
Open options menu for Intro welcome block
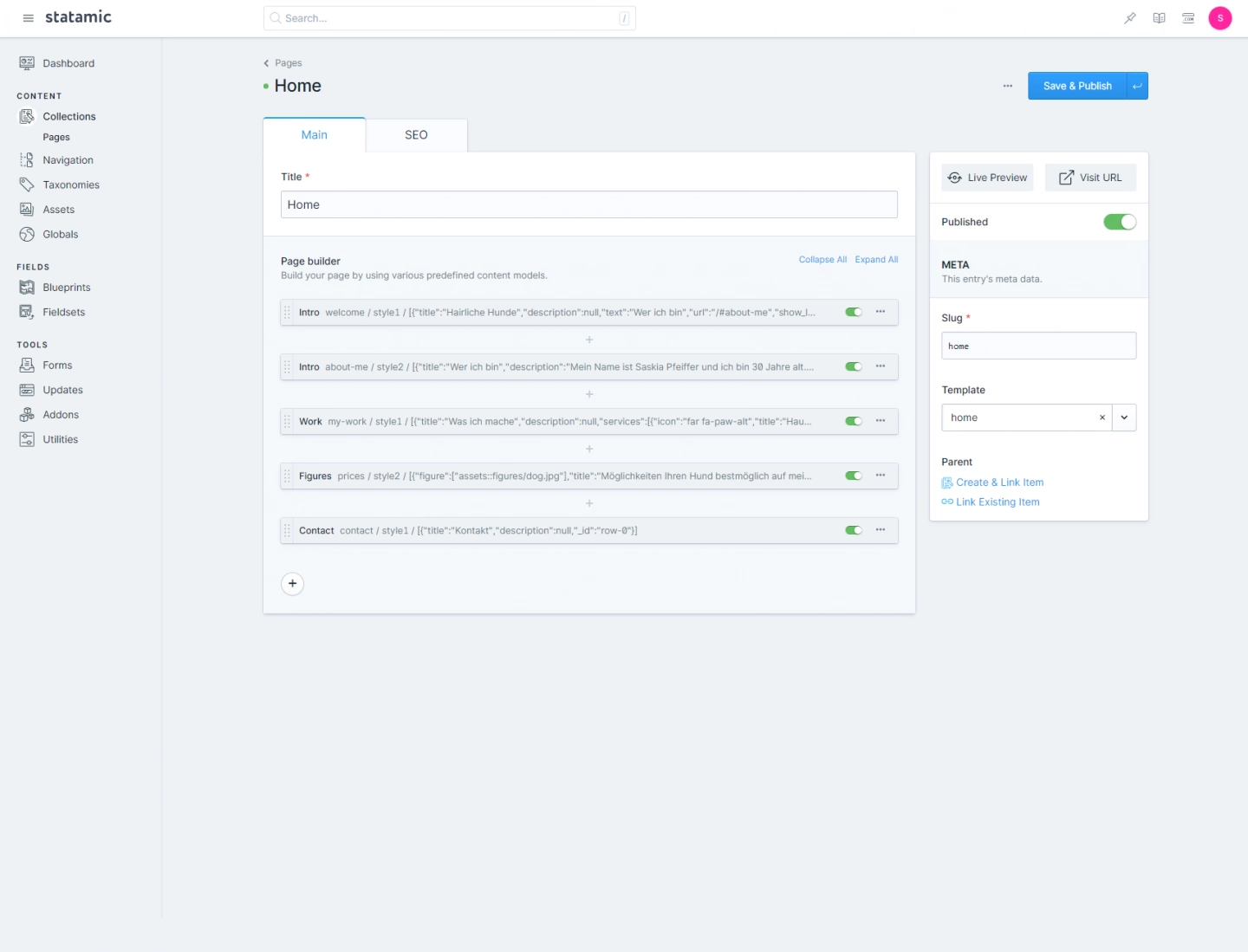(881, 312)
